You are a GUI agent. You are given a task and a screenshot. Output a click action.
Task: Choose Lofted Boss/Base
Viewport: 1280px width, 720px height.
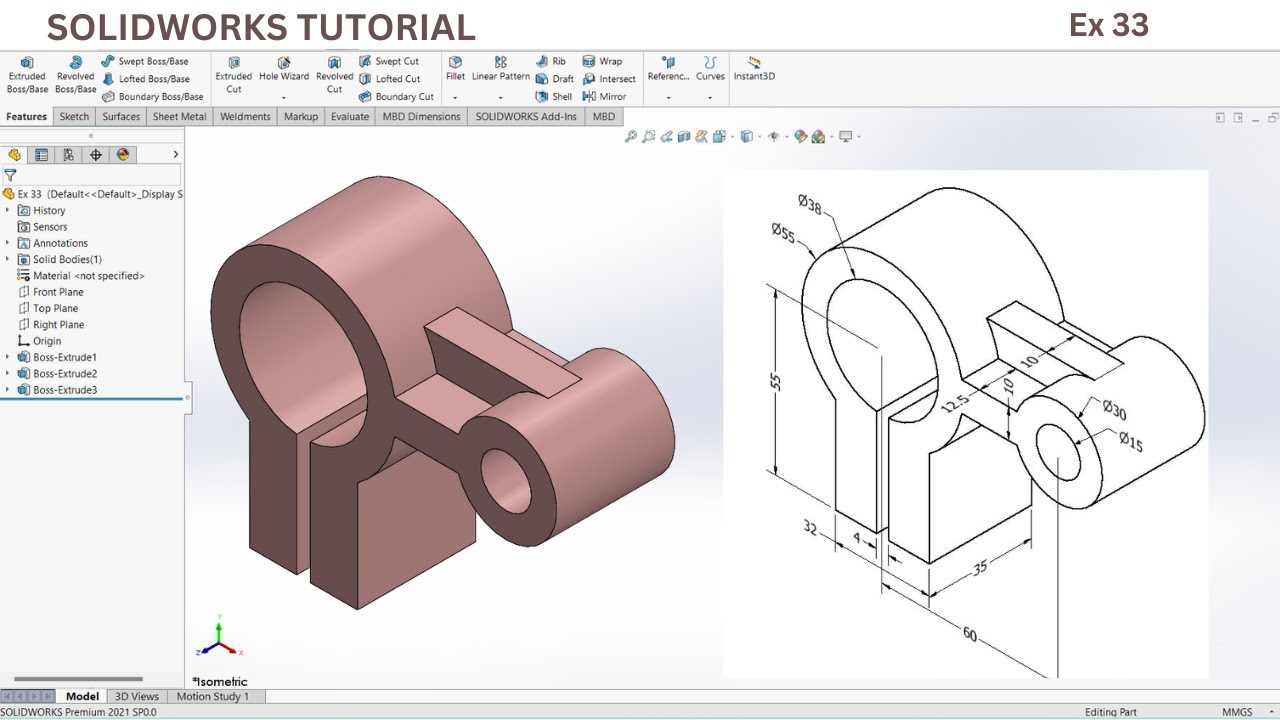click(x=146, y=79)
